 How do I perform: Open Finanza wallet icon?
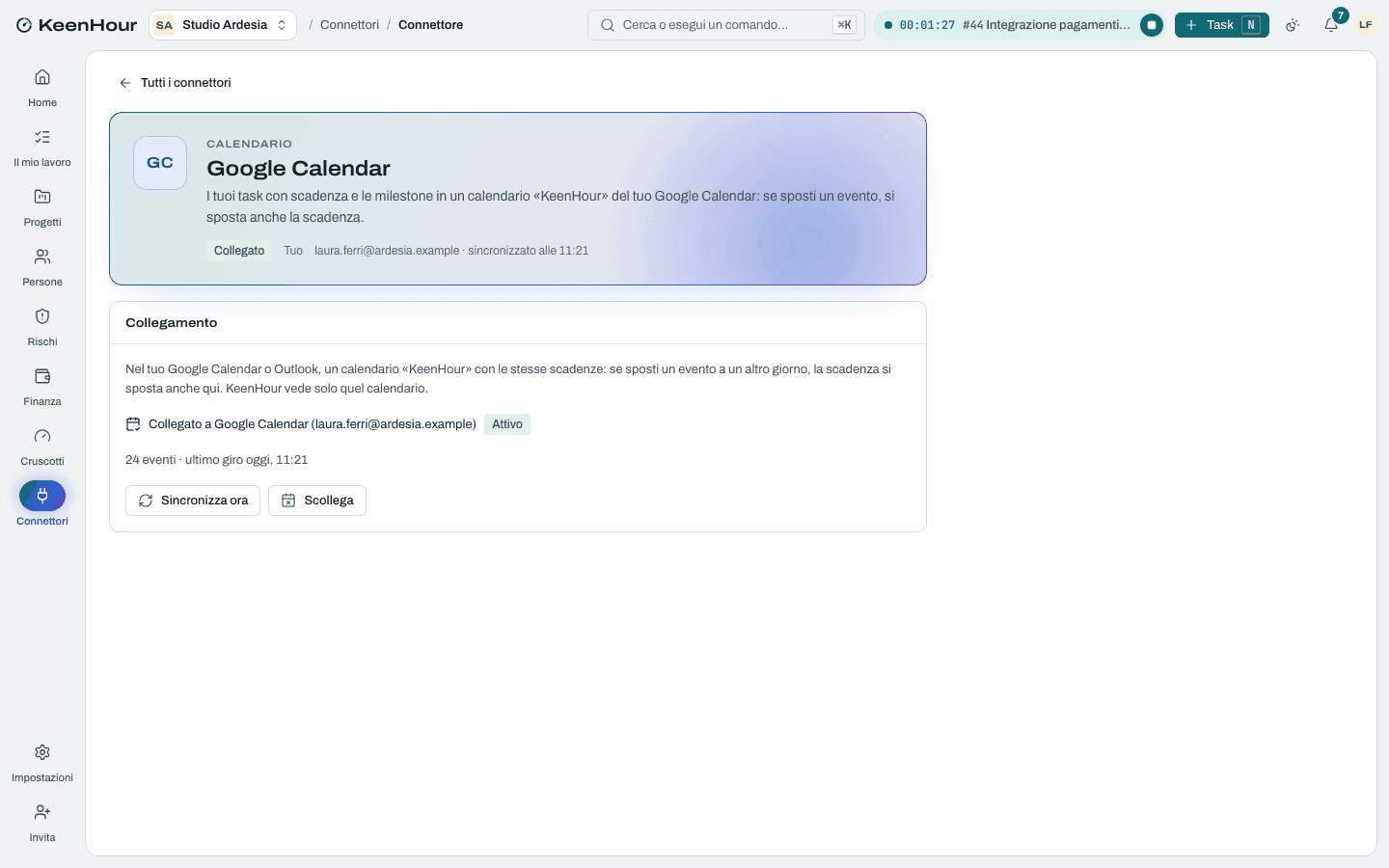click(42, 376)
